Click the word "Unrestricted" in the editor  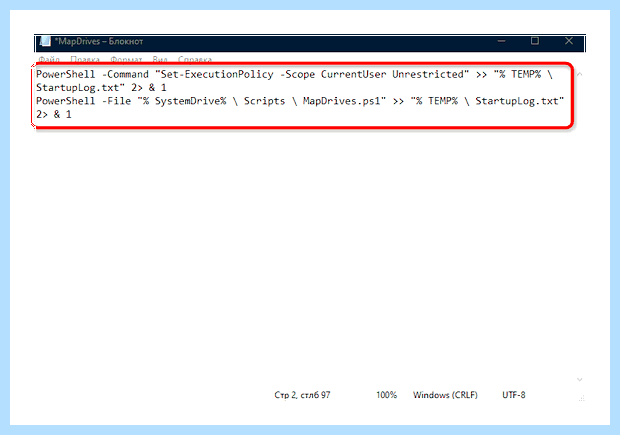[x=428, y=74]
